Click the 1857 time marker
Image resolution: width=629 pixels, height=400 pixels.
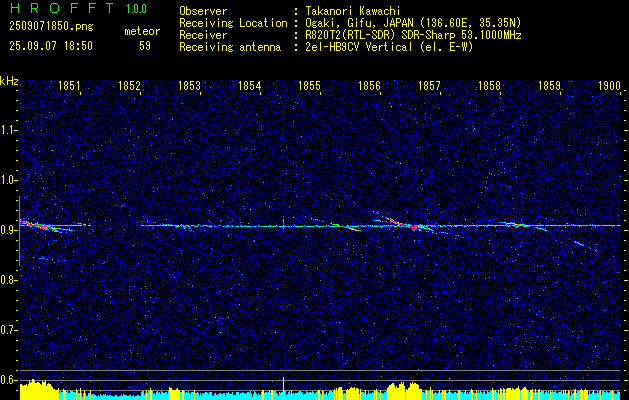coord(429,85)
